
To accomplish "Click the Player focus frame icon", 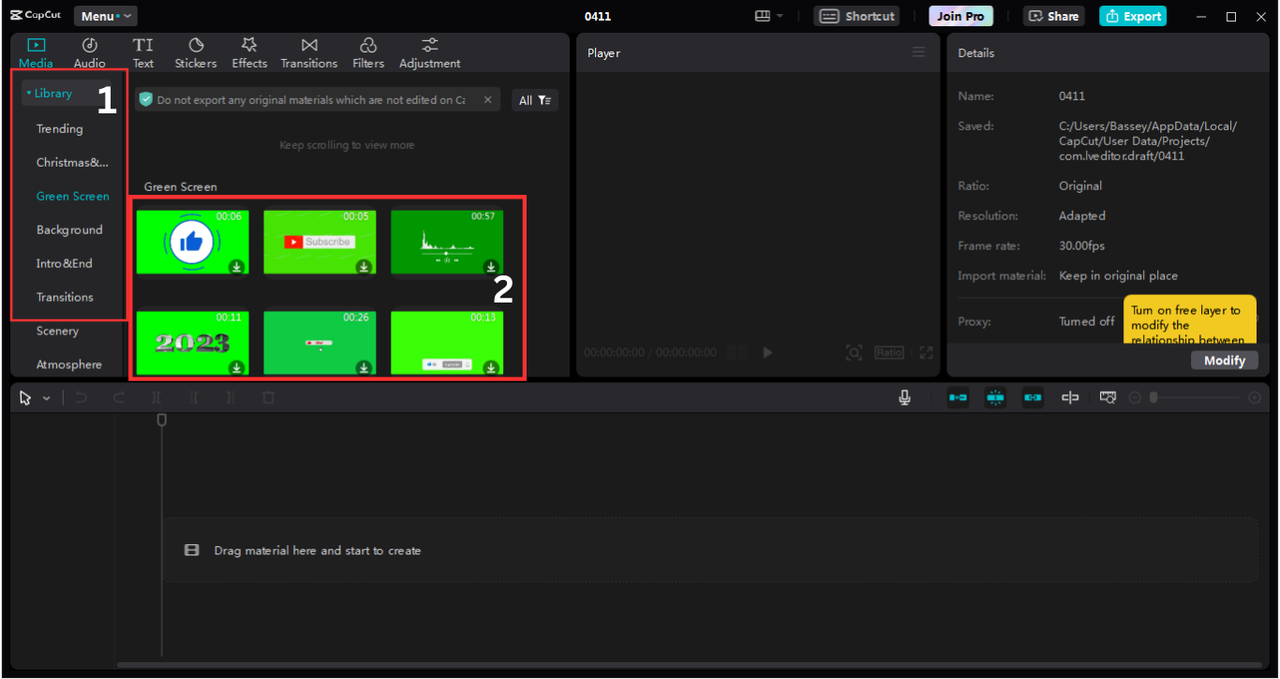I will [x=854, y=352].
